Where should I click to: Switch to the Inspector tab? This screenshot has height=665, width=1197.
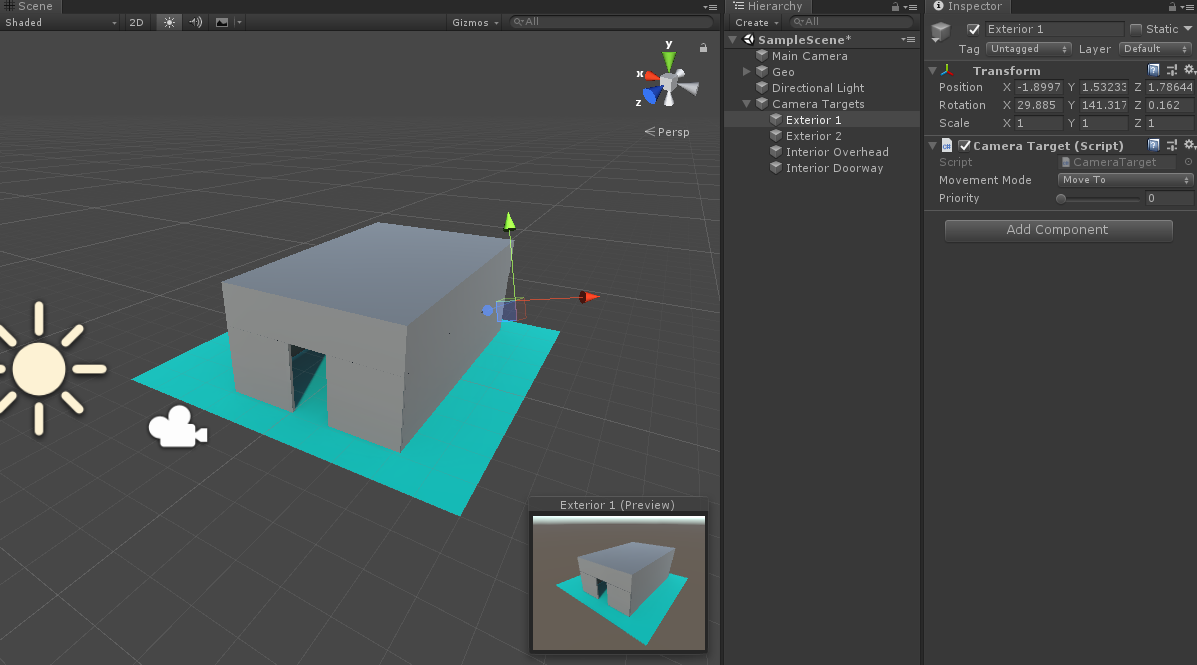967,6
